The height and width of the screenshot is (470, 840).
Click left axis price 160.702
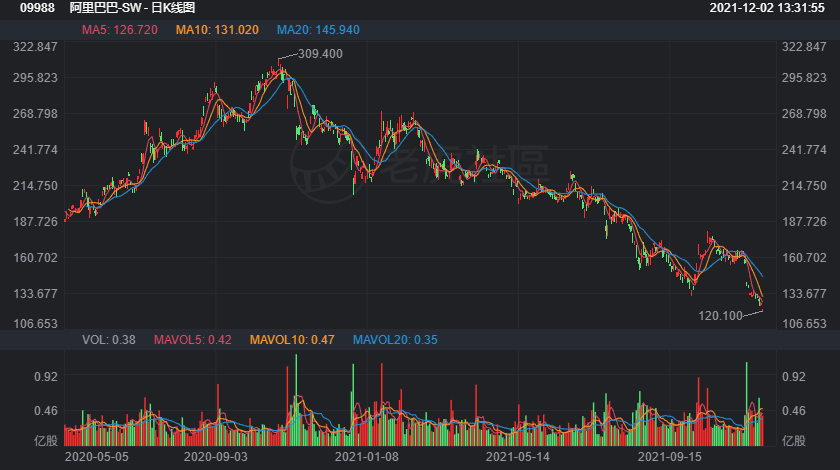pos(35,258)
